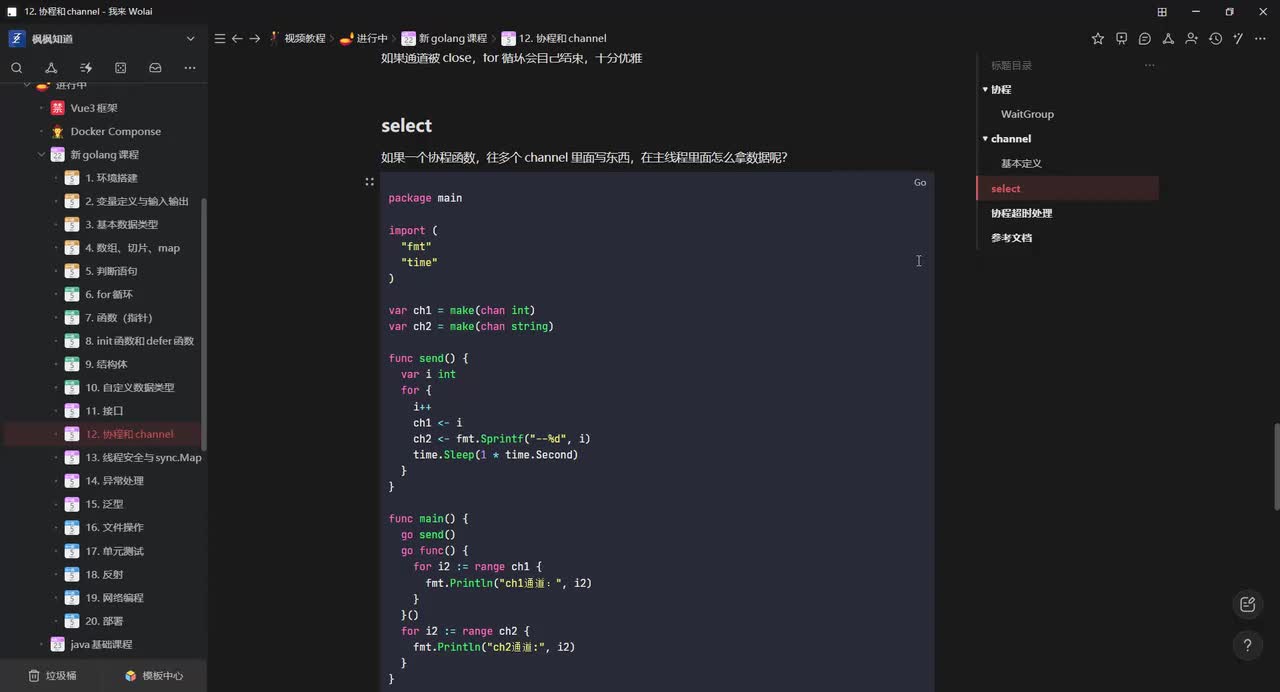Start presentation mode icon
This screenshot has height=692, width=1280.
pos(1121,38)
